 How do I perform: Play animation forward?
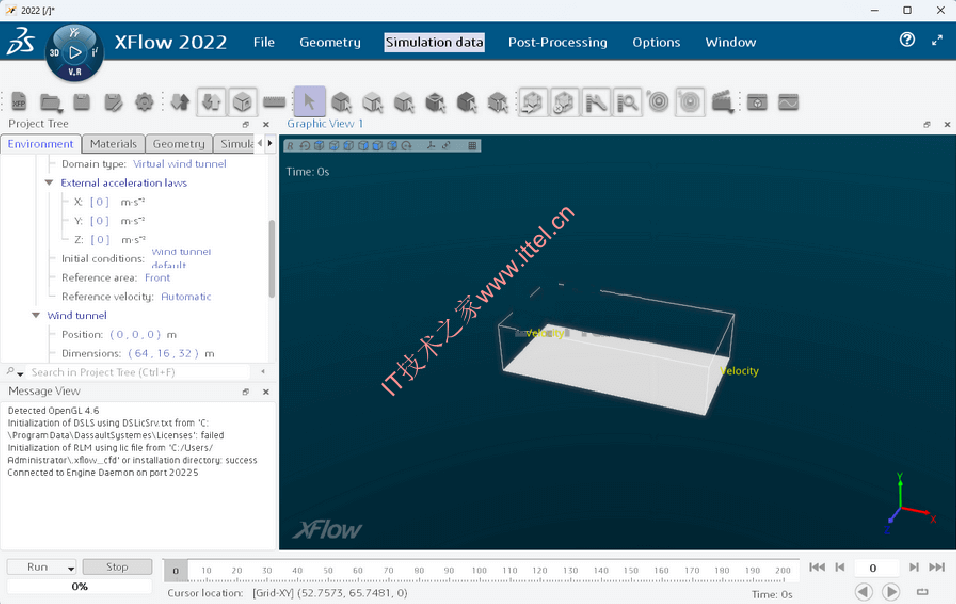[x=891, y=592]
